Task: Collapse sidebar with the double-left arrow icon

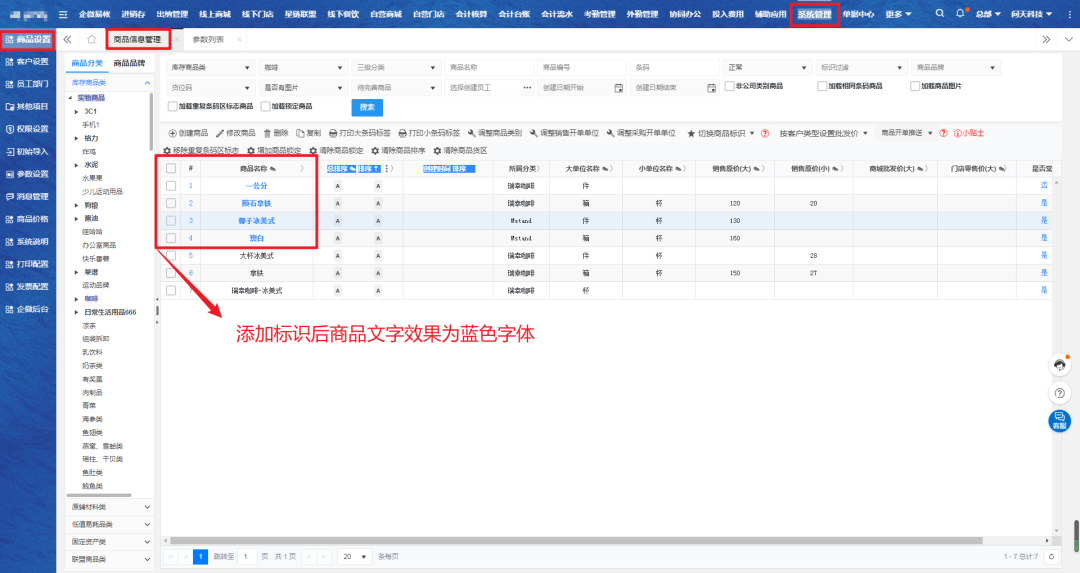Action: click(x=68, y=39)
